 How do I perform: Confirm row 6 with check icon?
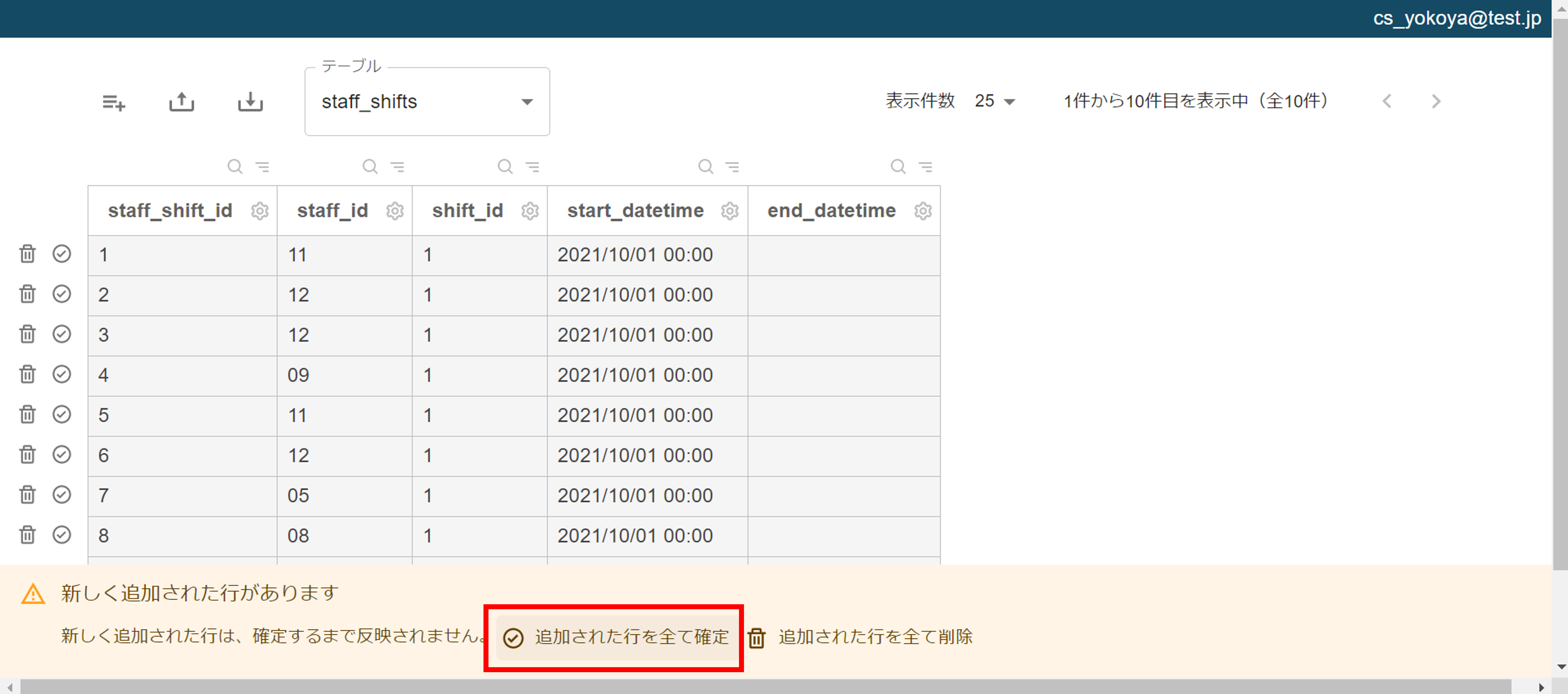click(x=61, y=454)
